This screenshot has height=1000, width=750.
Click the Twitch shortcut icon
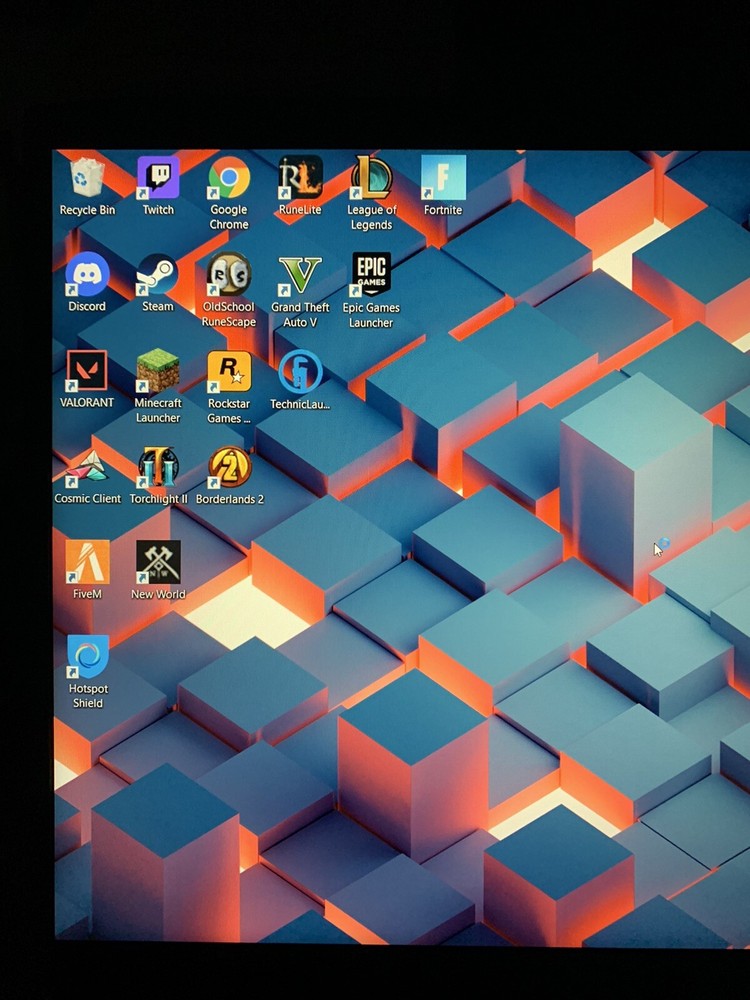[158, 179]
